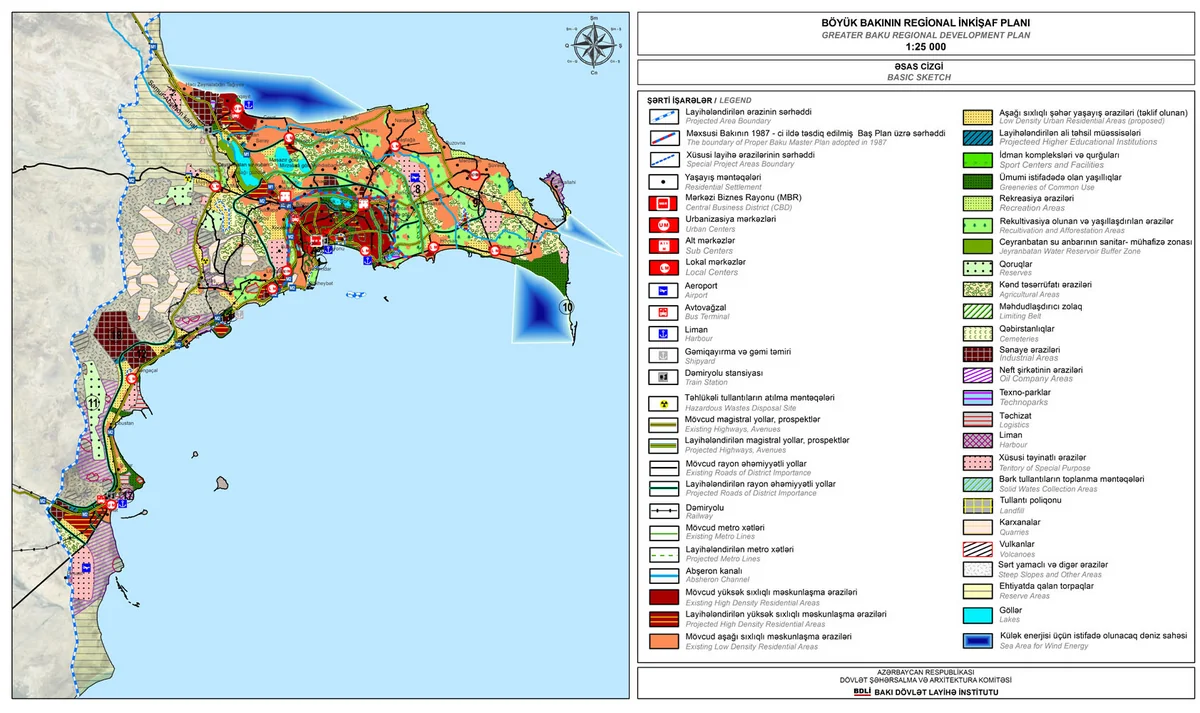1200x713 pixels.
Task: Select the blue anchor Harbour legend icon
Action: [663, 333]
